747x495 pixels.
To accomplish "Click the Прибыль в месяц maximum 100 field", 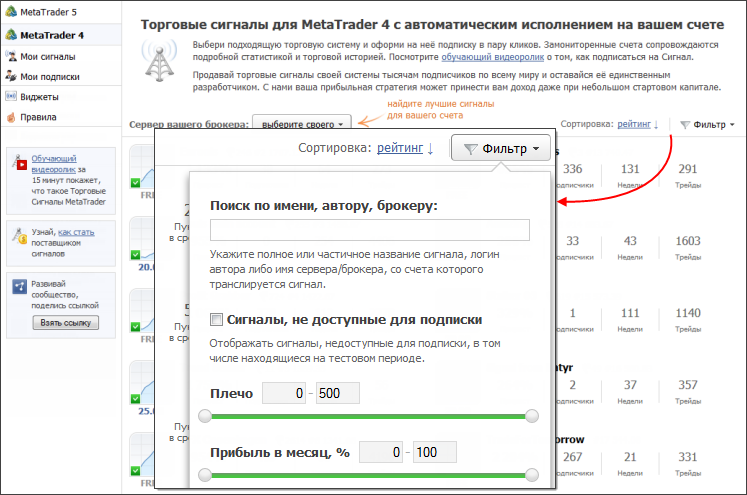I will [x=434, y=452].
